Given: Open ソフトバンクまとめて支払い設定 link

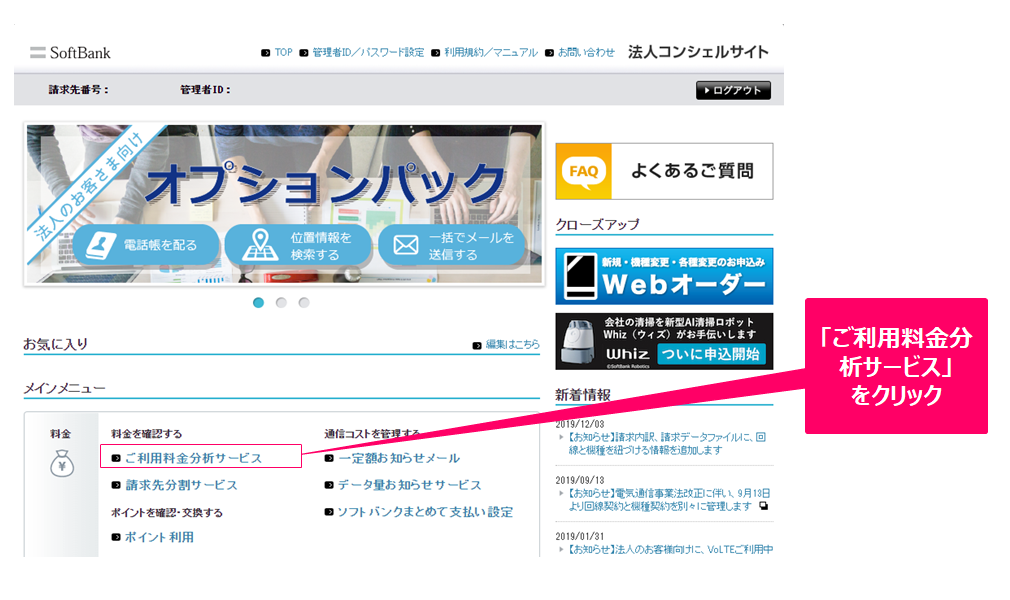Looking at the screenshot, I should click(x=425, y=512).
